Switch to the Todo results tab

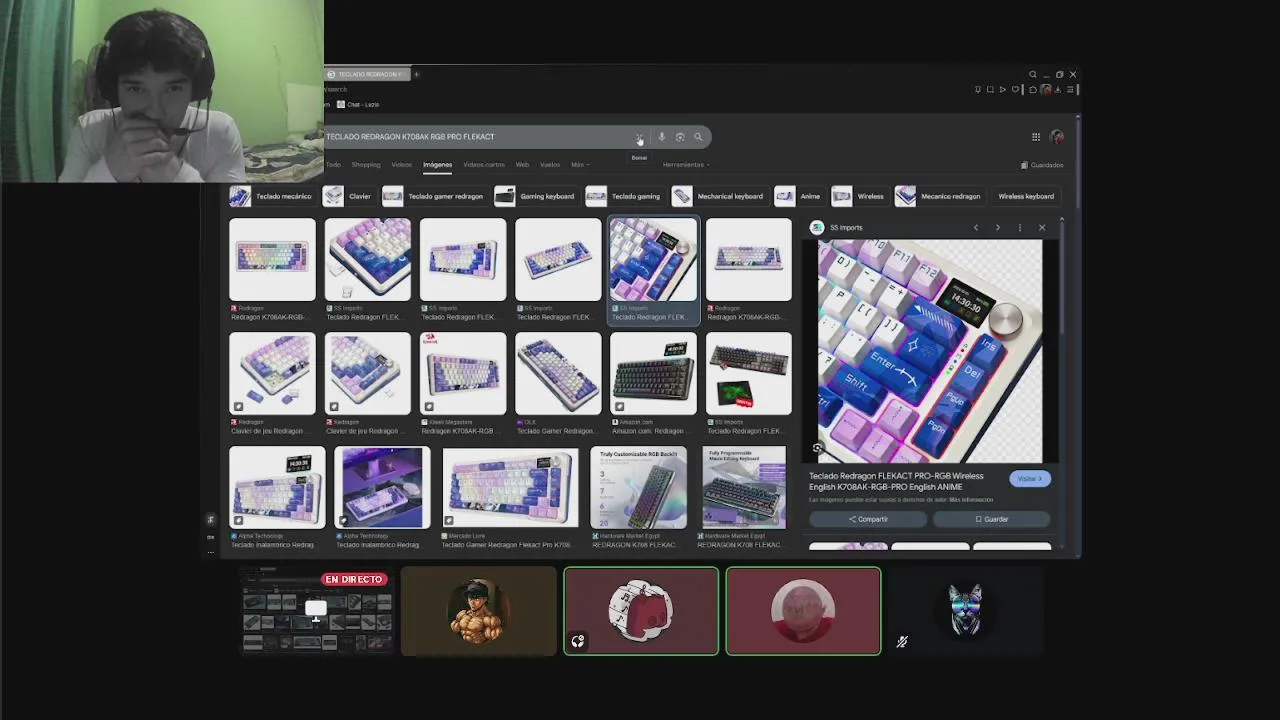tap(333, 165)
